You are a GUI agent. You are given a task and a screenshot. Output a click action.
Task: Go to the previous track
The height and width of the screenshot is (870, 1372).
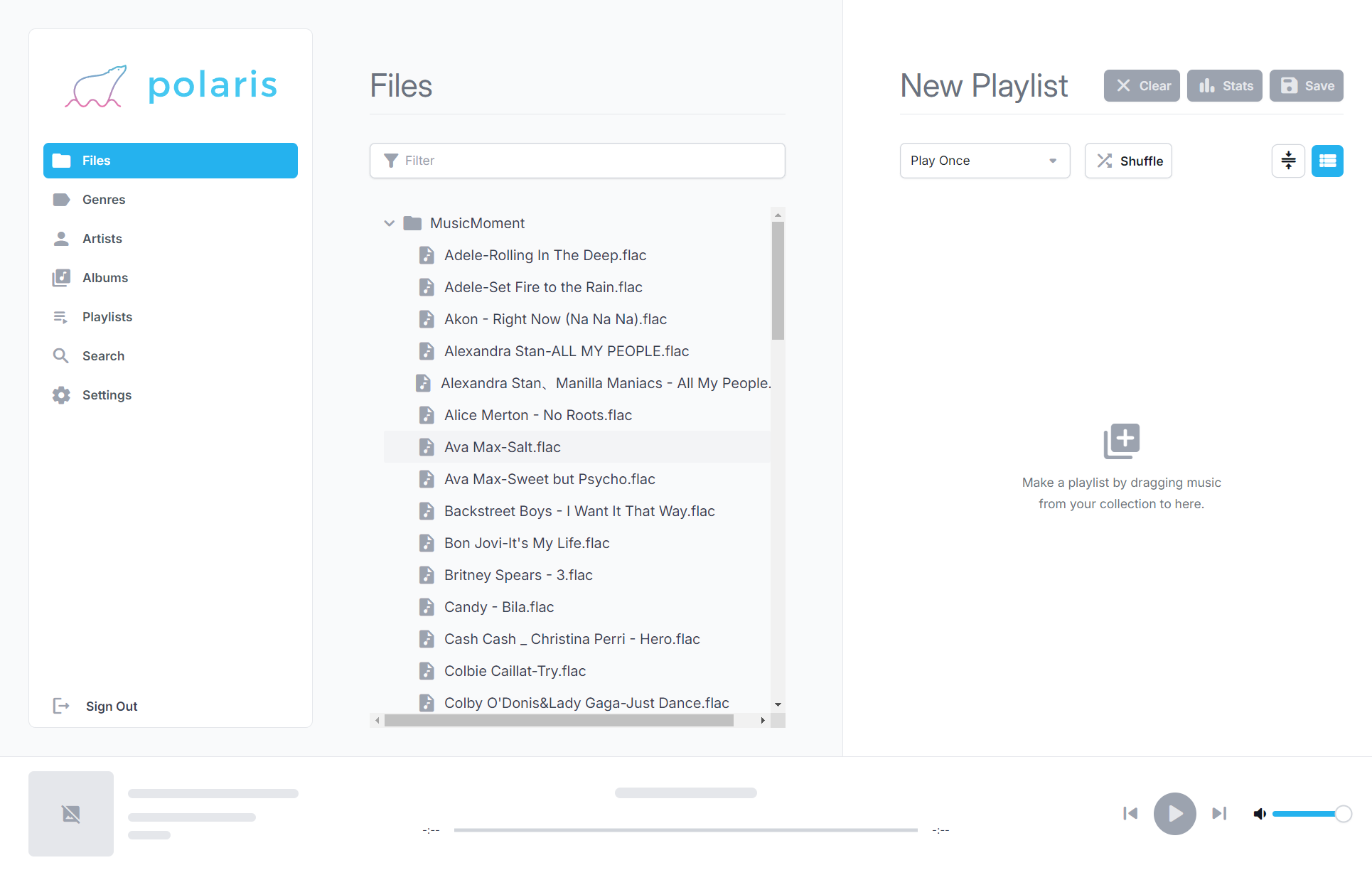pyautogui.click(x=1130, y=813)
